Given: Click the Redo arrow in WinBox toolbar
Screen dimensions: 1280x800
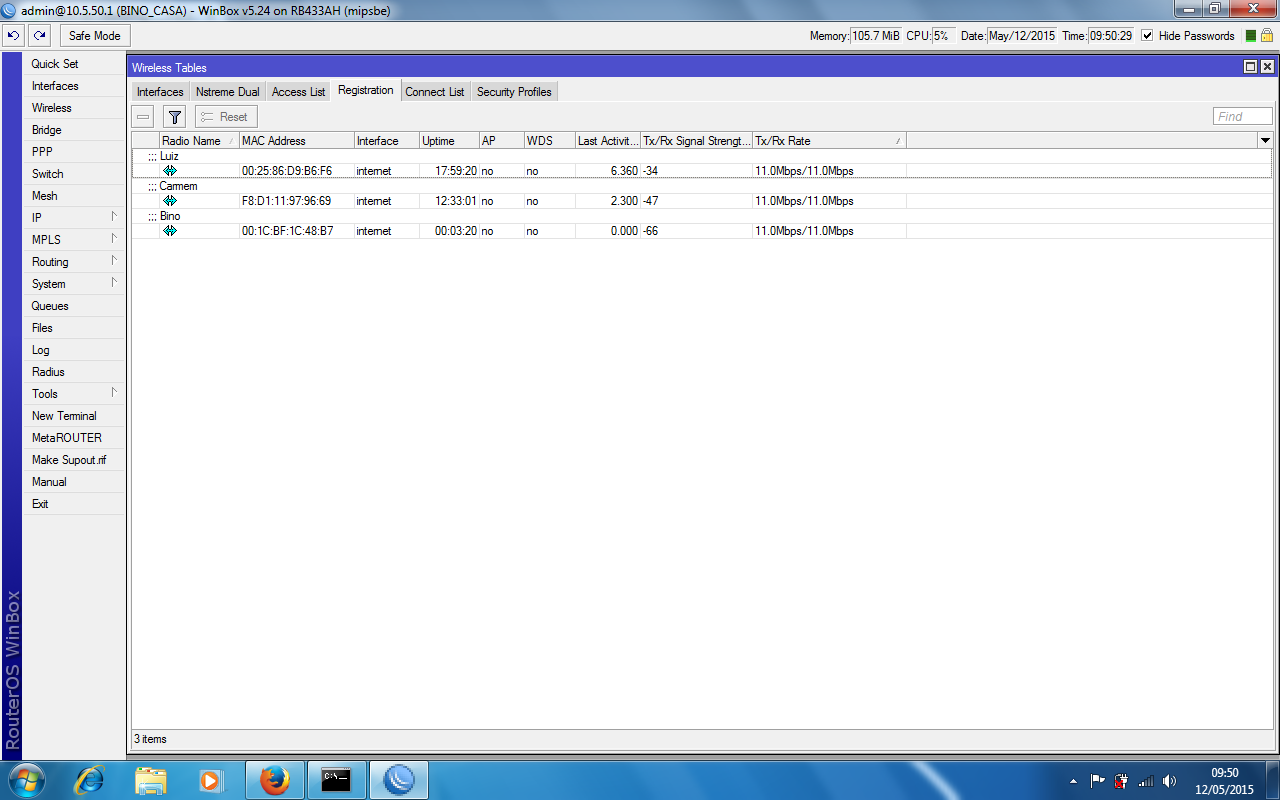Looking at the screenshot, I should (x=39, y=35).
